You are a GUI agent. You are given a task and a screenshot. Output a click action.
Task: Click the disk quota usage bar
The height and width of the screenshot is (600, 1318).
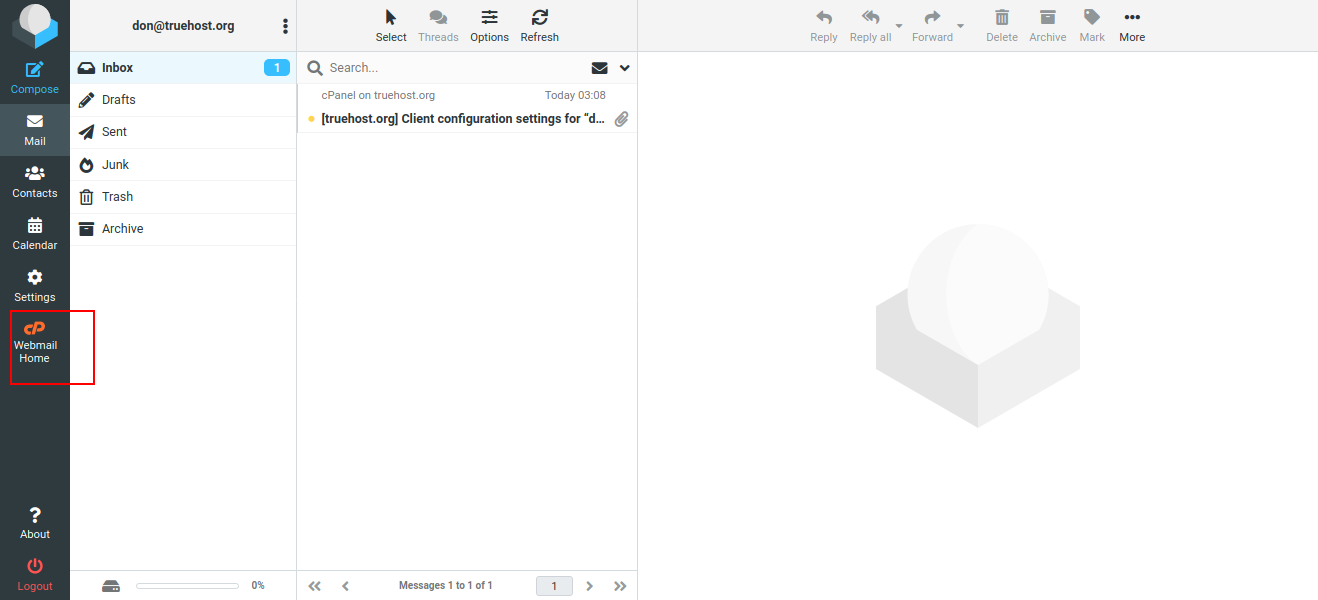click(x=187, y=586)
